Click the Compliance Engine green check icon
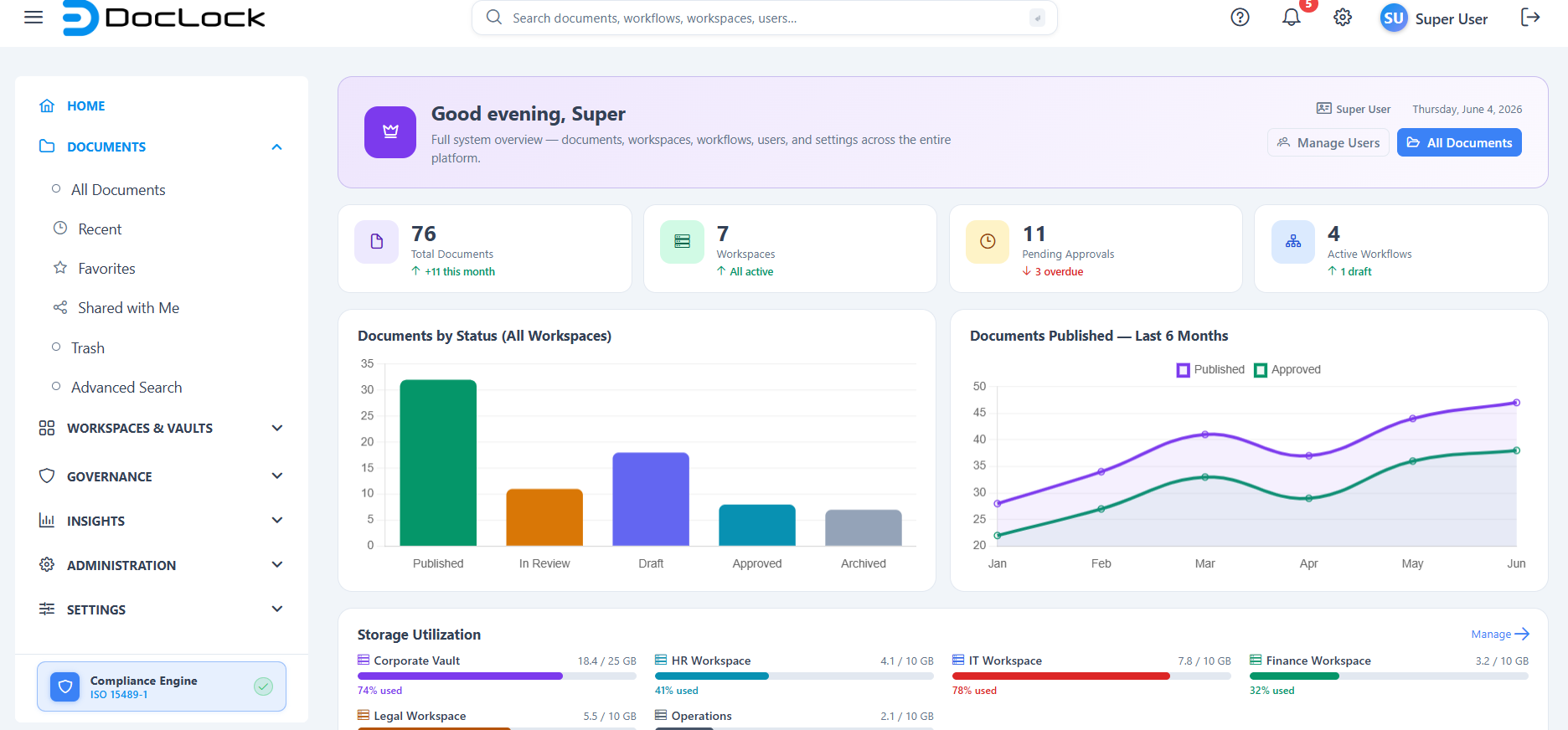 [x=263, y=686]
